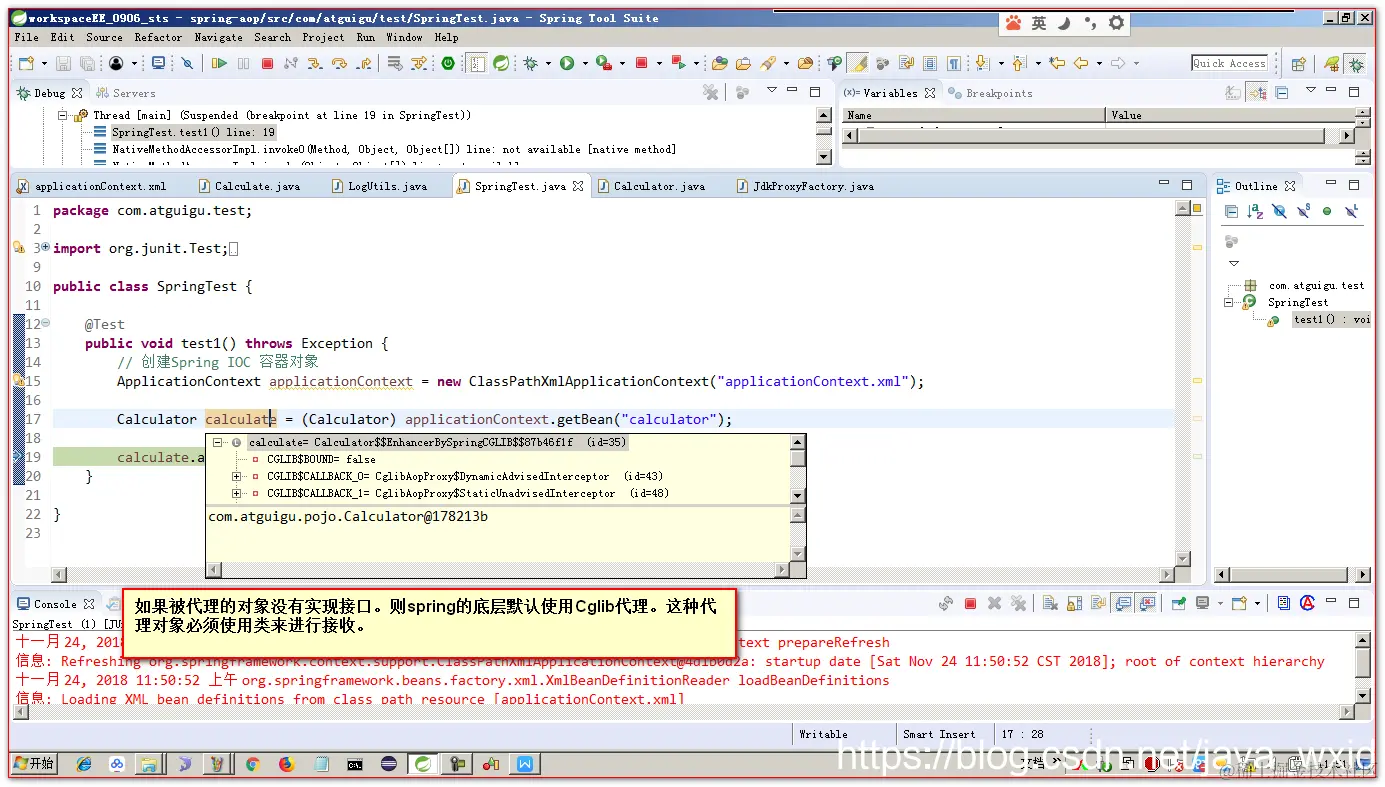1385x787 pixels.
Task: Collapse the Thread [main] node in Debug view
Action: (62, 115)
